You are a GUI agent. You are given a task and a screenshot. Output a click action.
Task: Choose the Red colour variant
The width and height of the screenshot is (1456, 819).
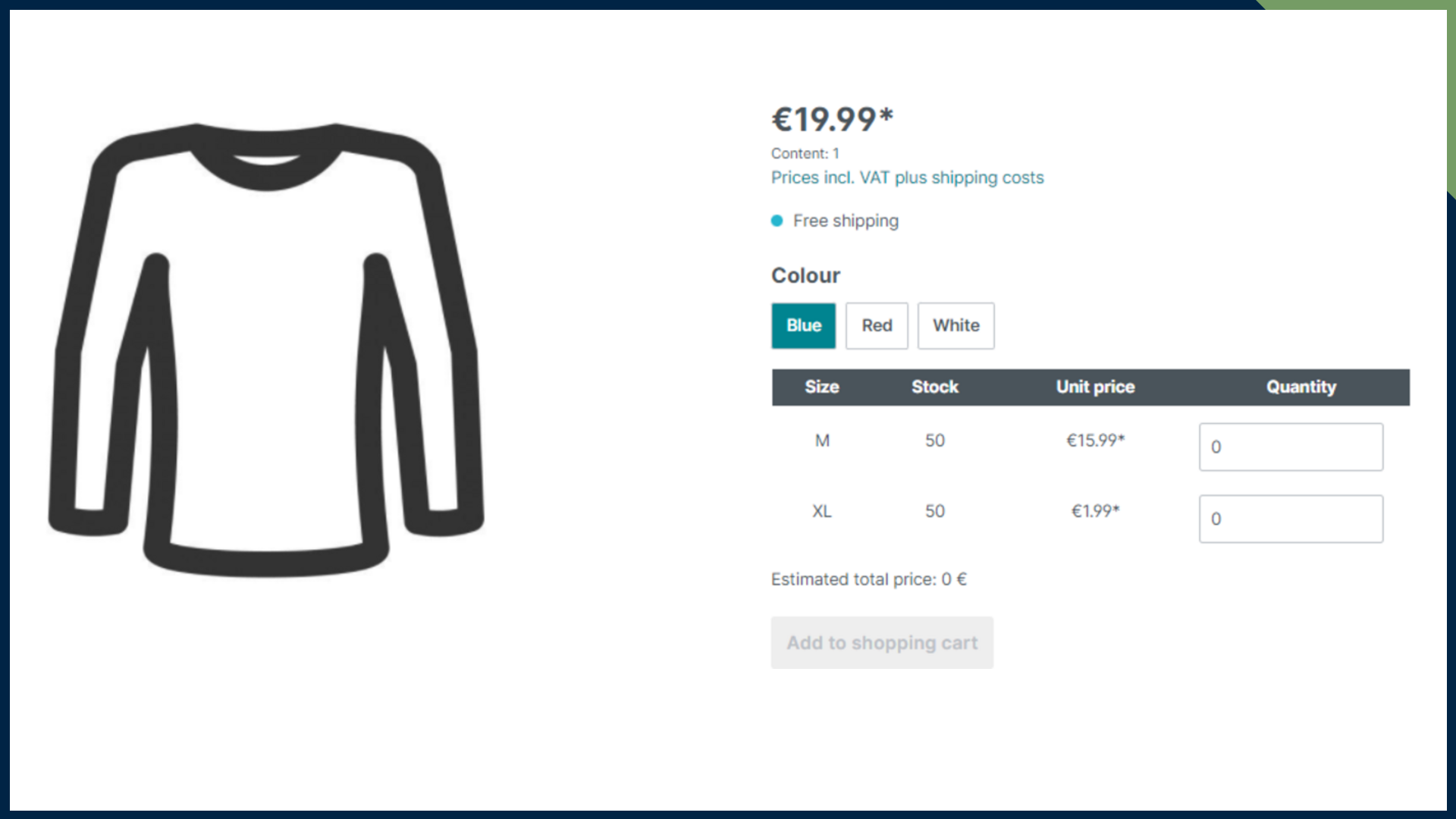click(877, 325)
